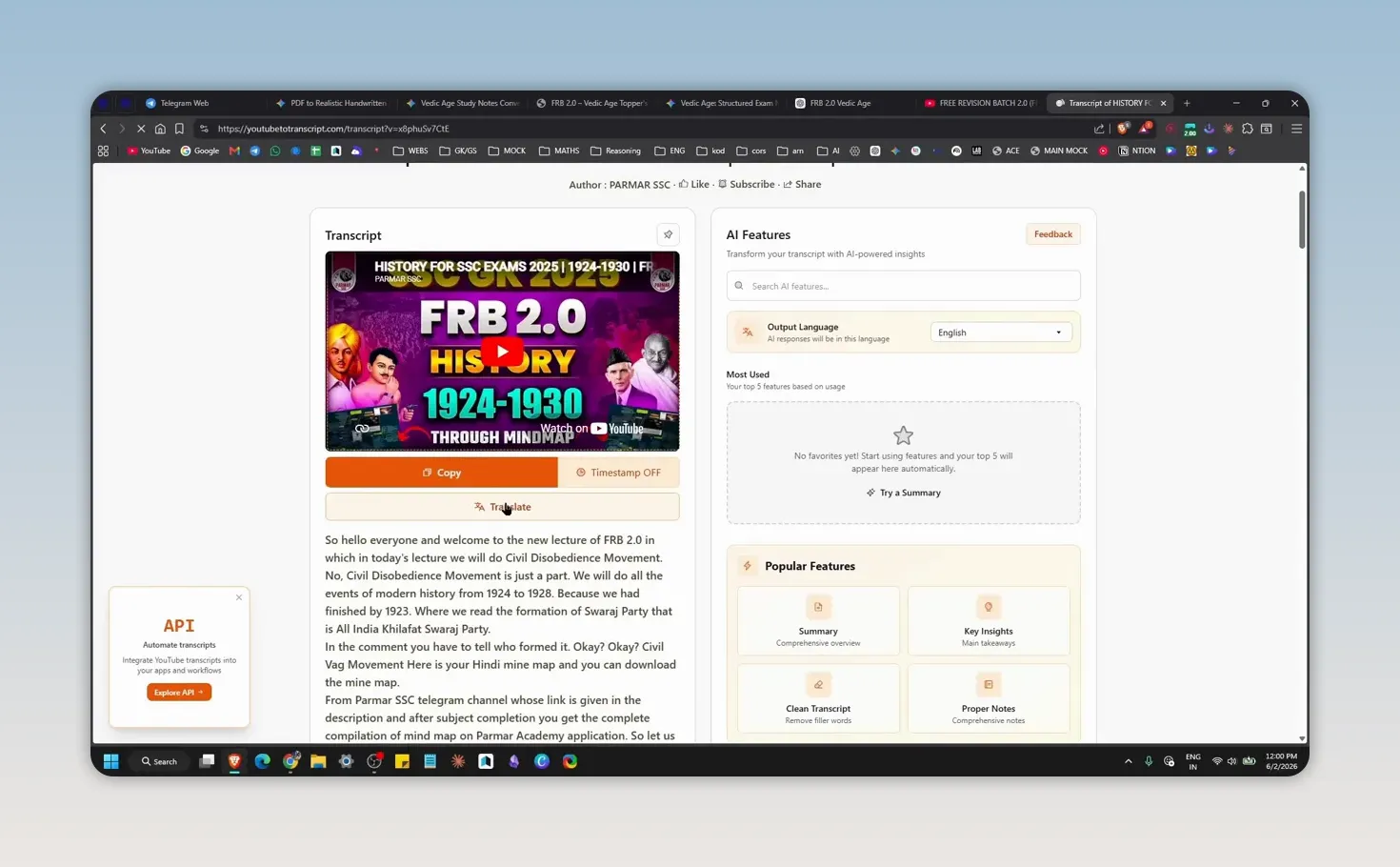This screenshot has height=867, width=1400.
Task: Click the page vertical scrollbar
Action: 1302,219
